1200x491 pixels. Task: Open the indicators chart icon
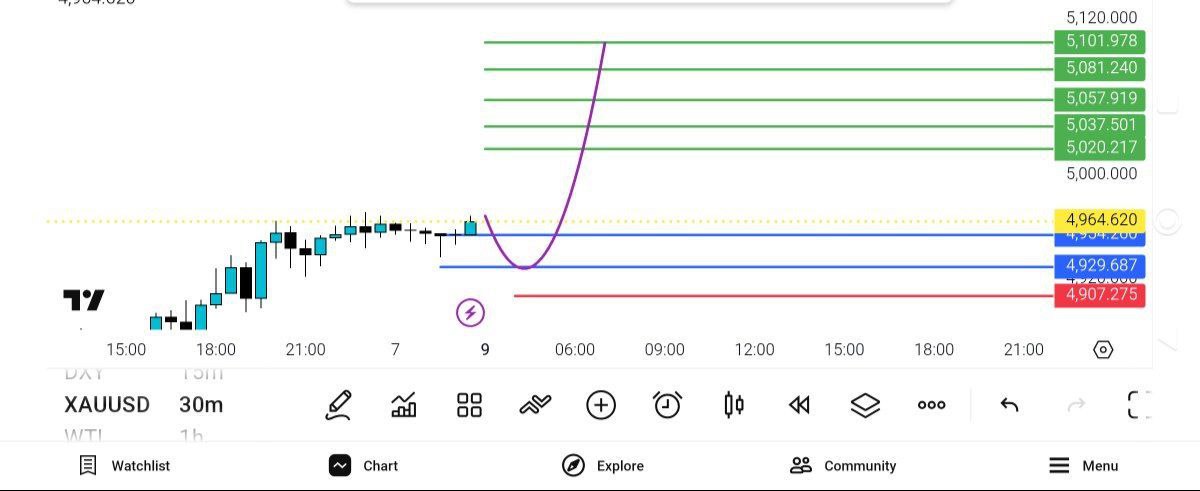point(404,405)
